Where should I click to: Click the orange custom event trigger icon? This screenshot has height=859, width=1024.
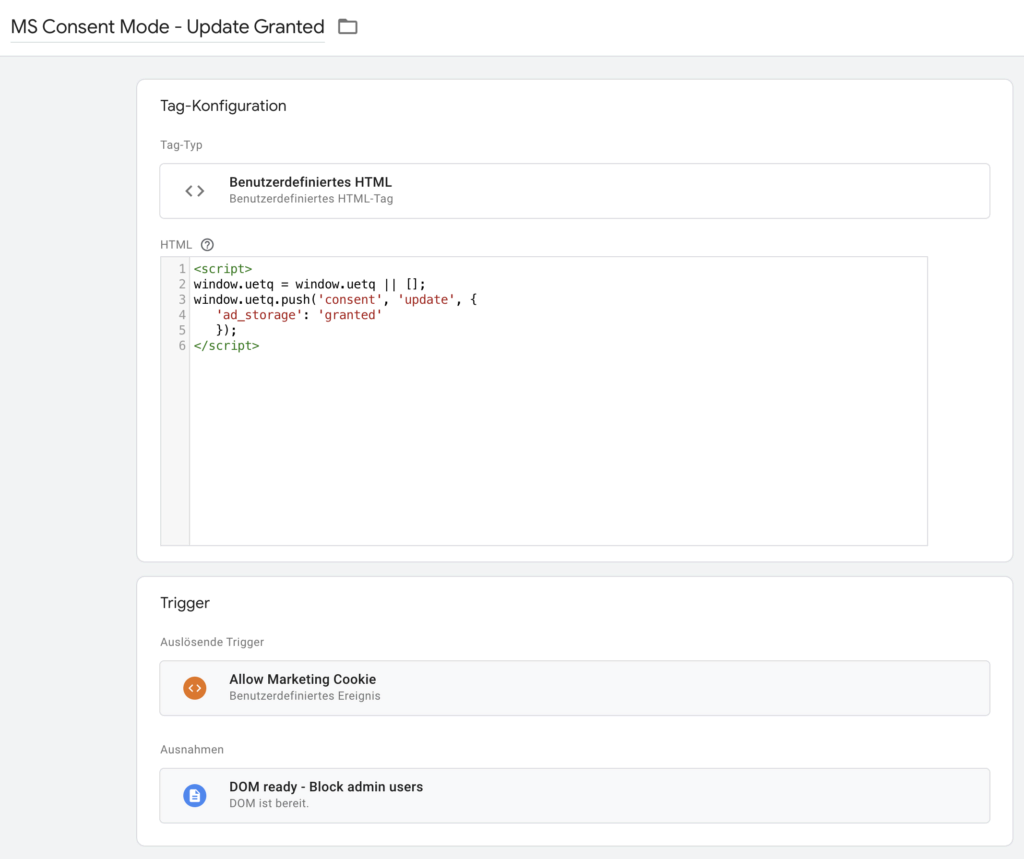tap(195, 688)
